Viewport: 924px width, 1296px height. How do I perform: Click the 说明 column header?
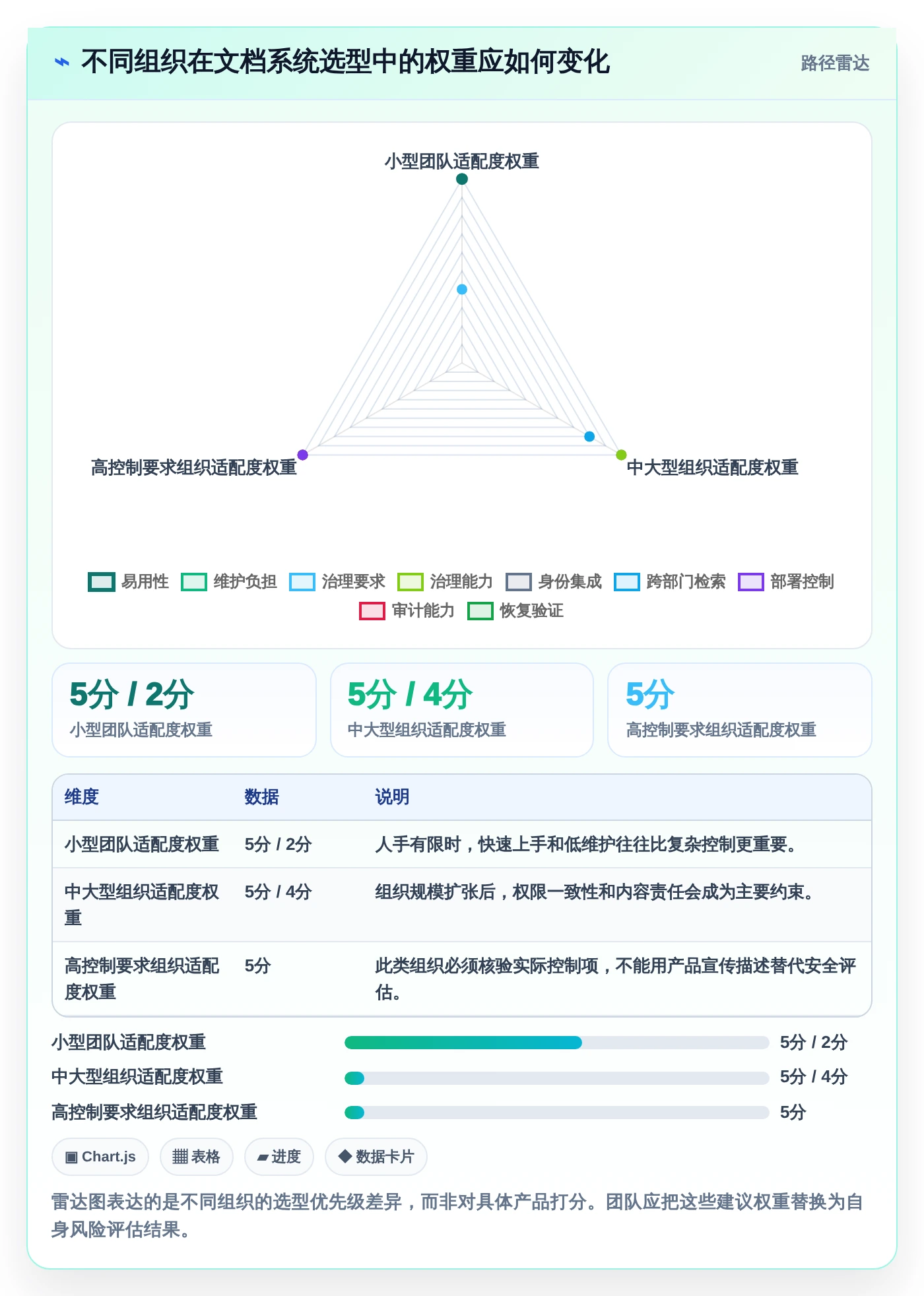click(393, 797)
